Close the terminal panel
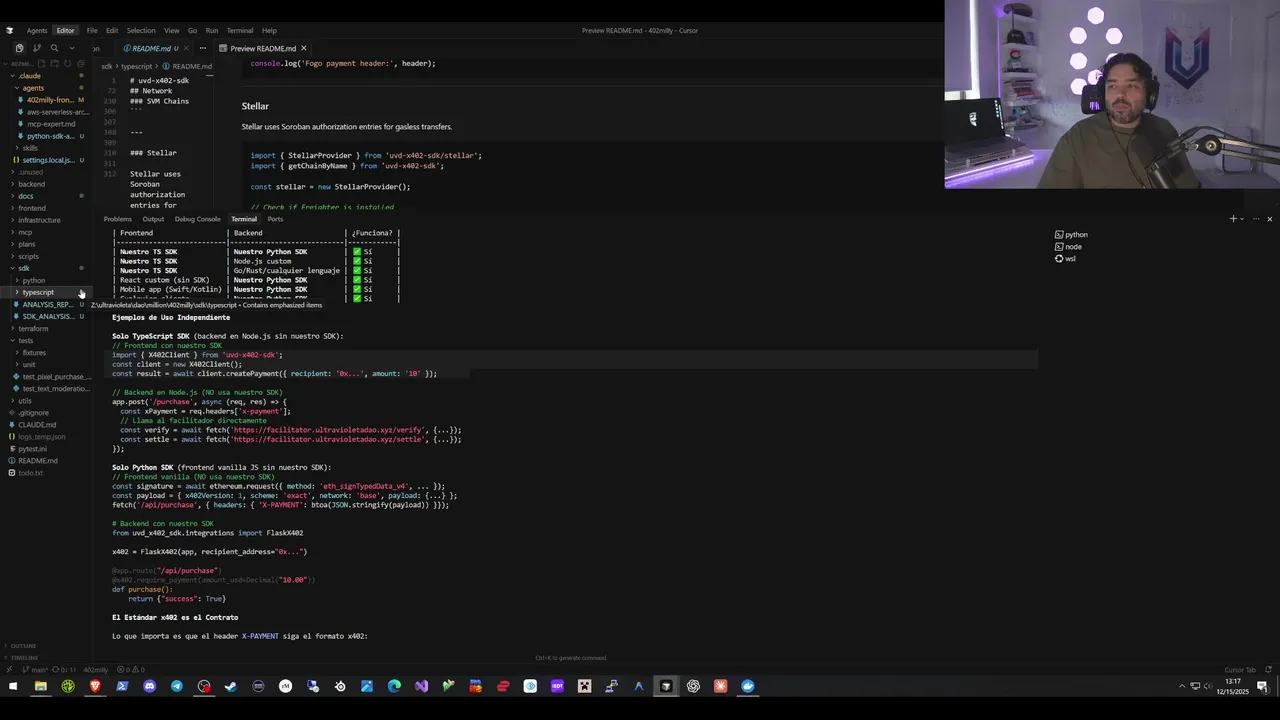 [1269, 219]
